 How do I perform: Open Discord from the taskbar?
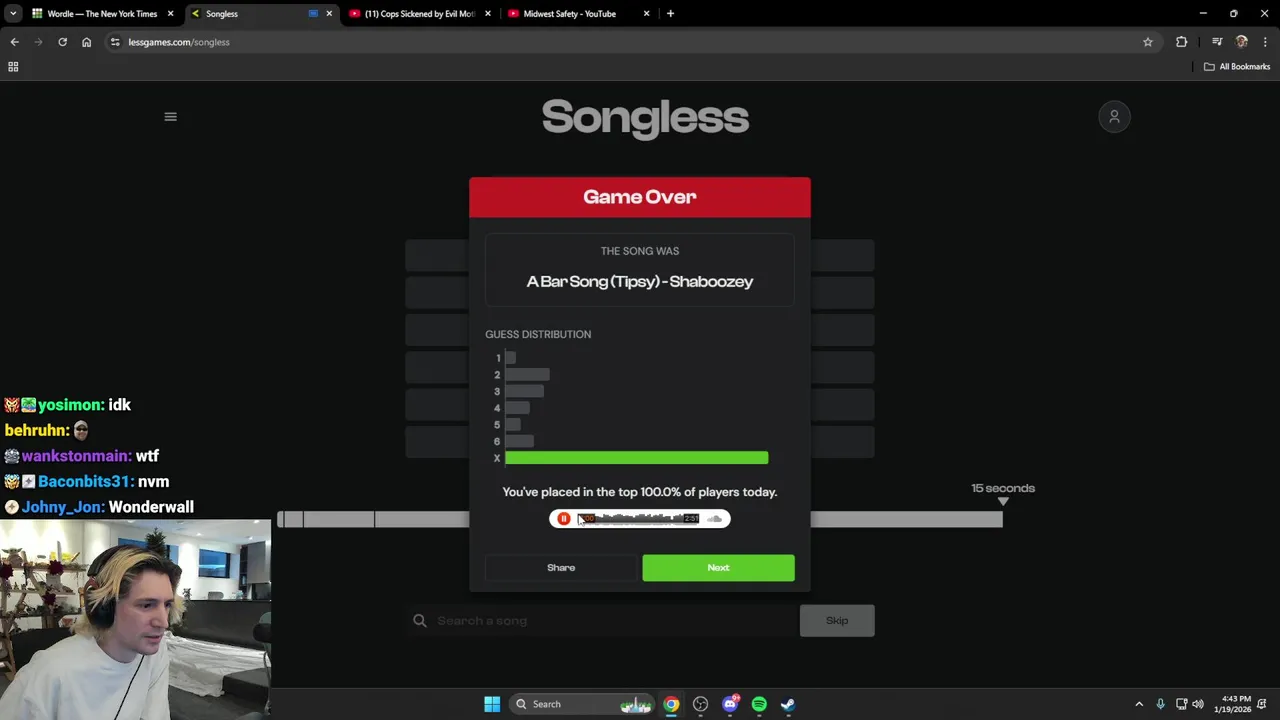point(730,704)
